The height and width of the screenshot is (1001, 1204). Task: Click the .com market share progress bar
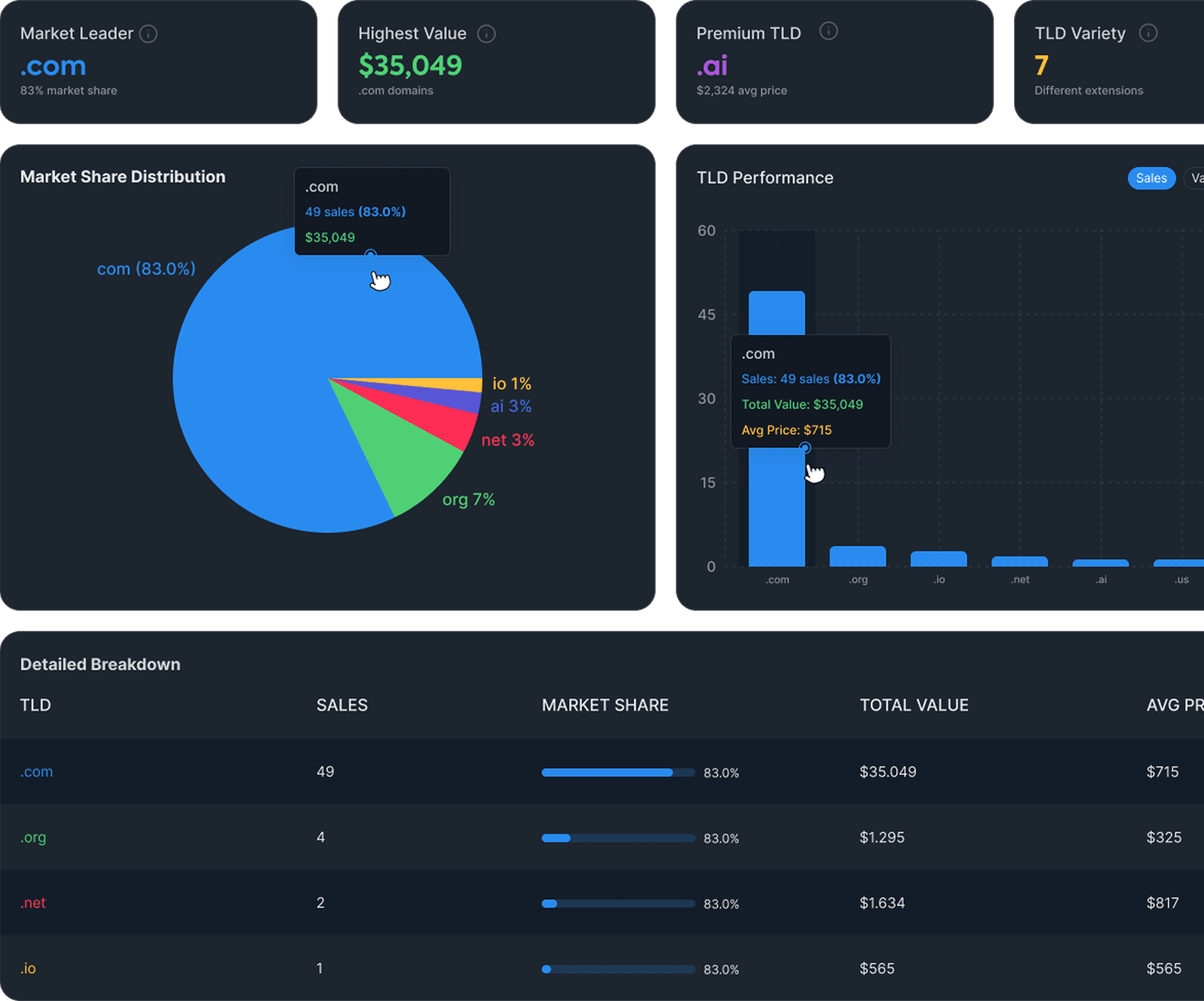tap(617, 773)
